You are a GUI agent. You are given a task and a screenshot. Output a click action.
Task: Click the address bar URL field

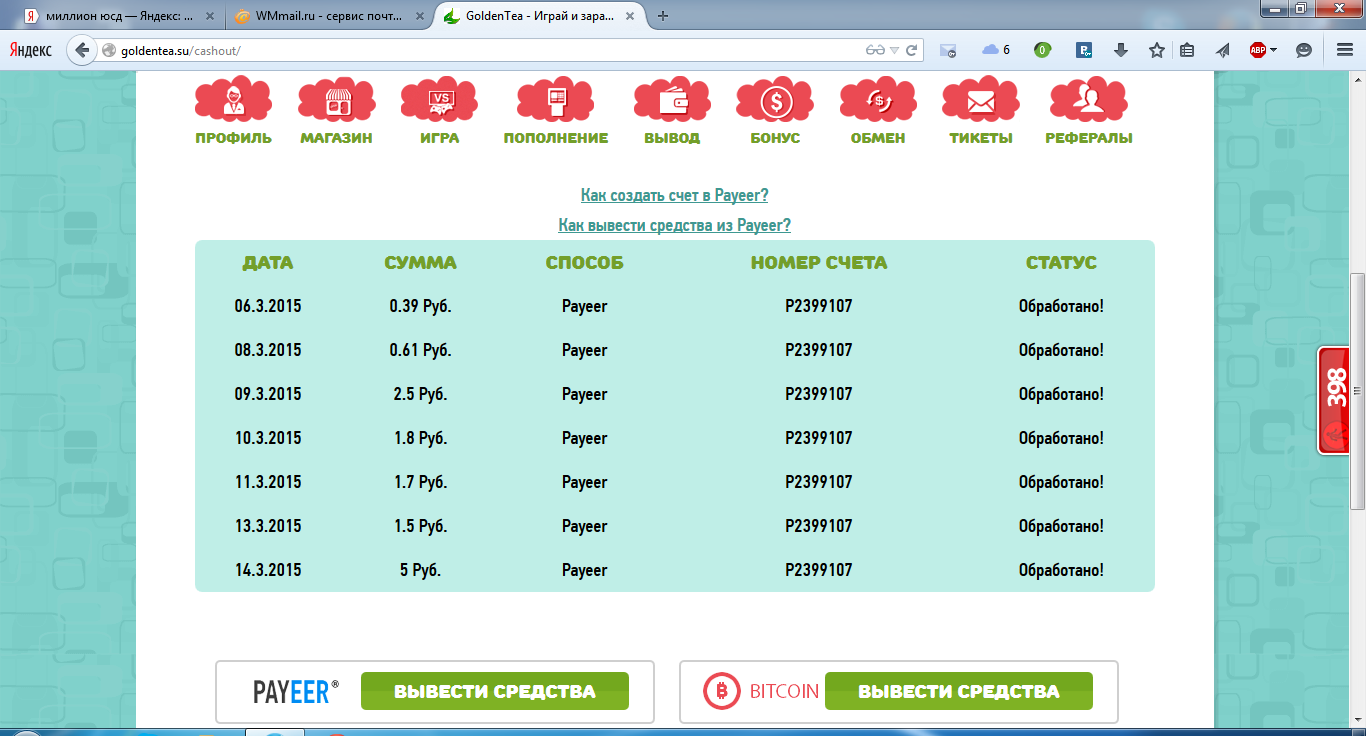(490, 50)
